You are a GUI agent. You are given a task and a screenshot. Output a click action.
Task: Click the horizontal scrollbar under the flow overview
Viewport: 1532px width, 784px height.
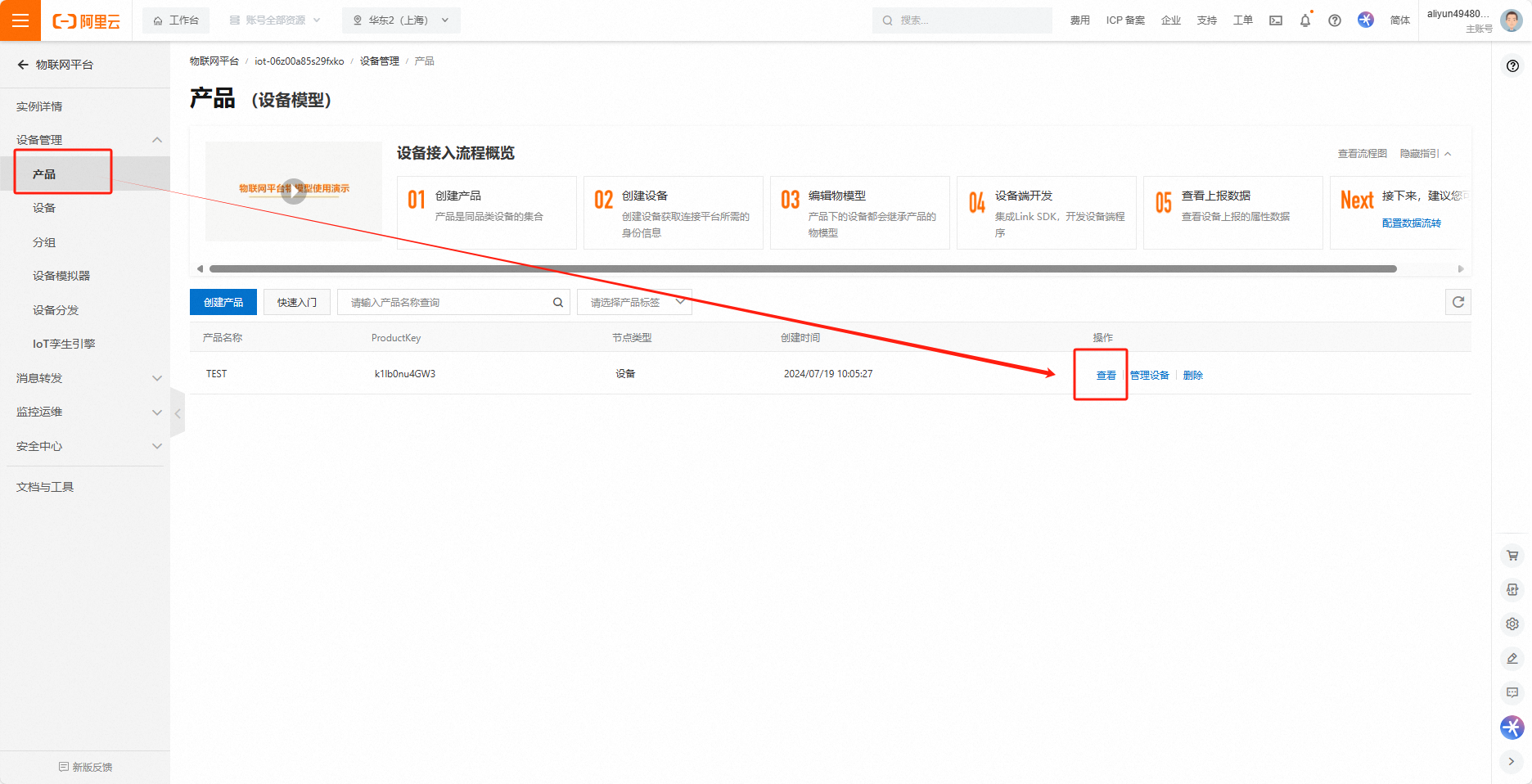802,268
